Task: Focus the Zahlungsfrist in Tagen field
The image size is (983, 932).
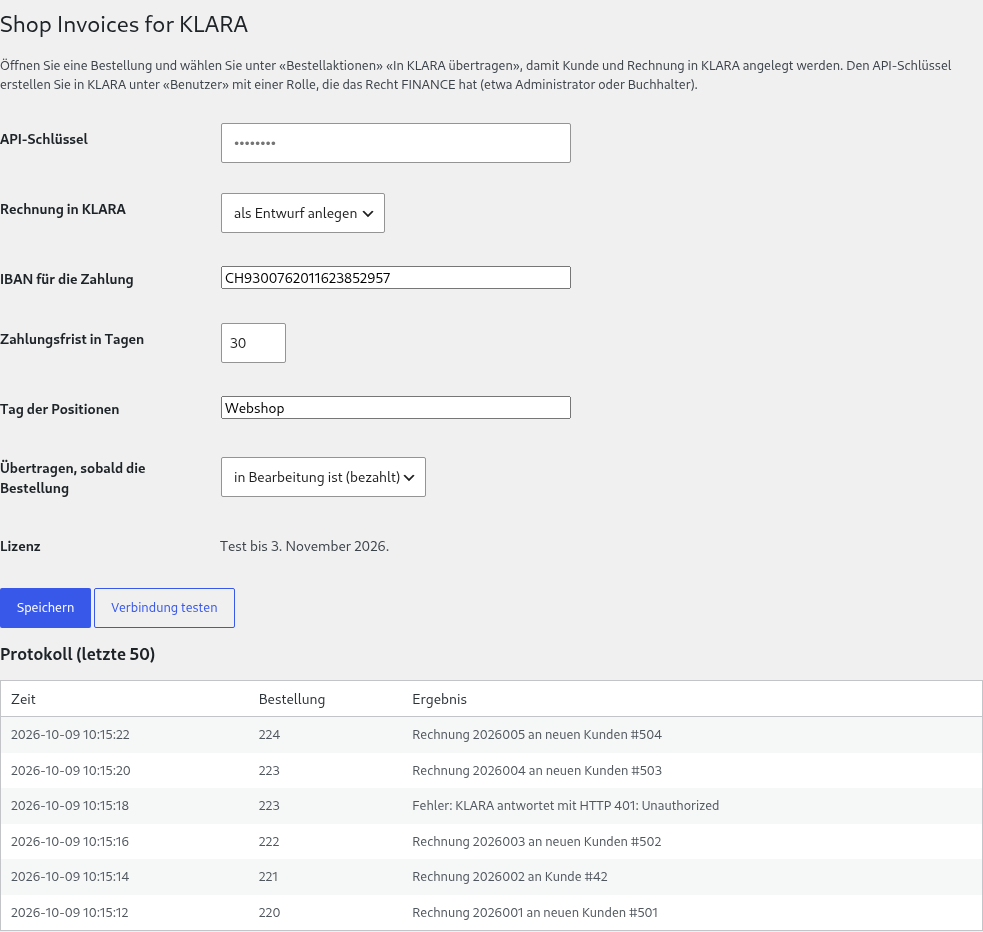Action: click(253, 343)
